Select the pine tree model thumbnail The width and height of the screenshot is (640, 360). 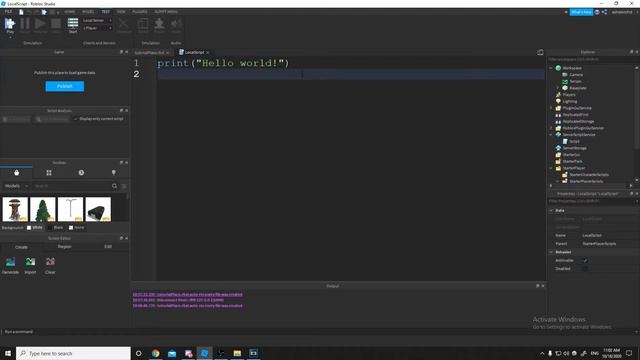[43, 209]
